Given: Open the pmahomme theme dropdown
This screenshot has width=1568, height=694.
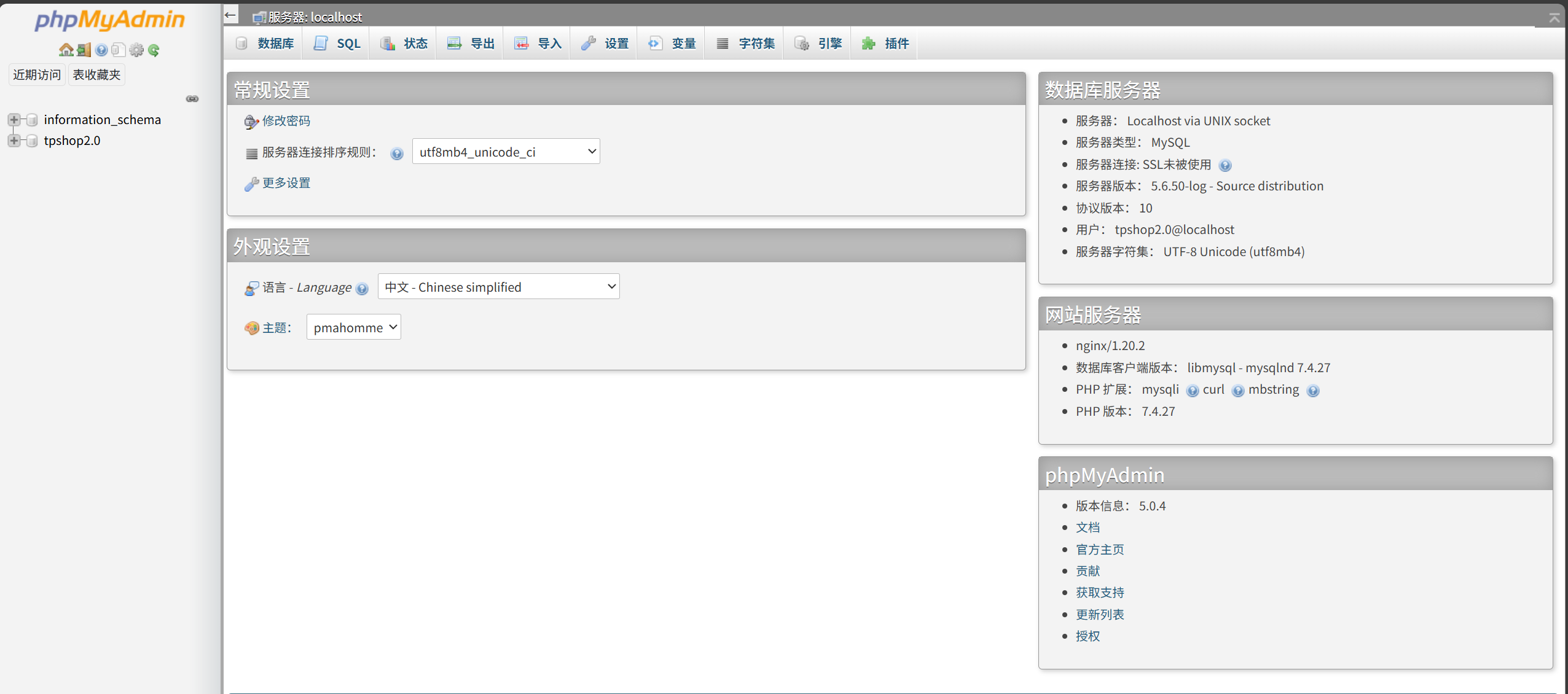Looking at the screenshot, I should [x=353, y=327].
